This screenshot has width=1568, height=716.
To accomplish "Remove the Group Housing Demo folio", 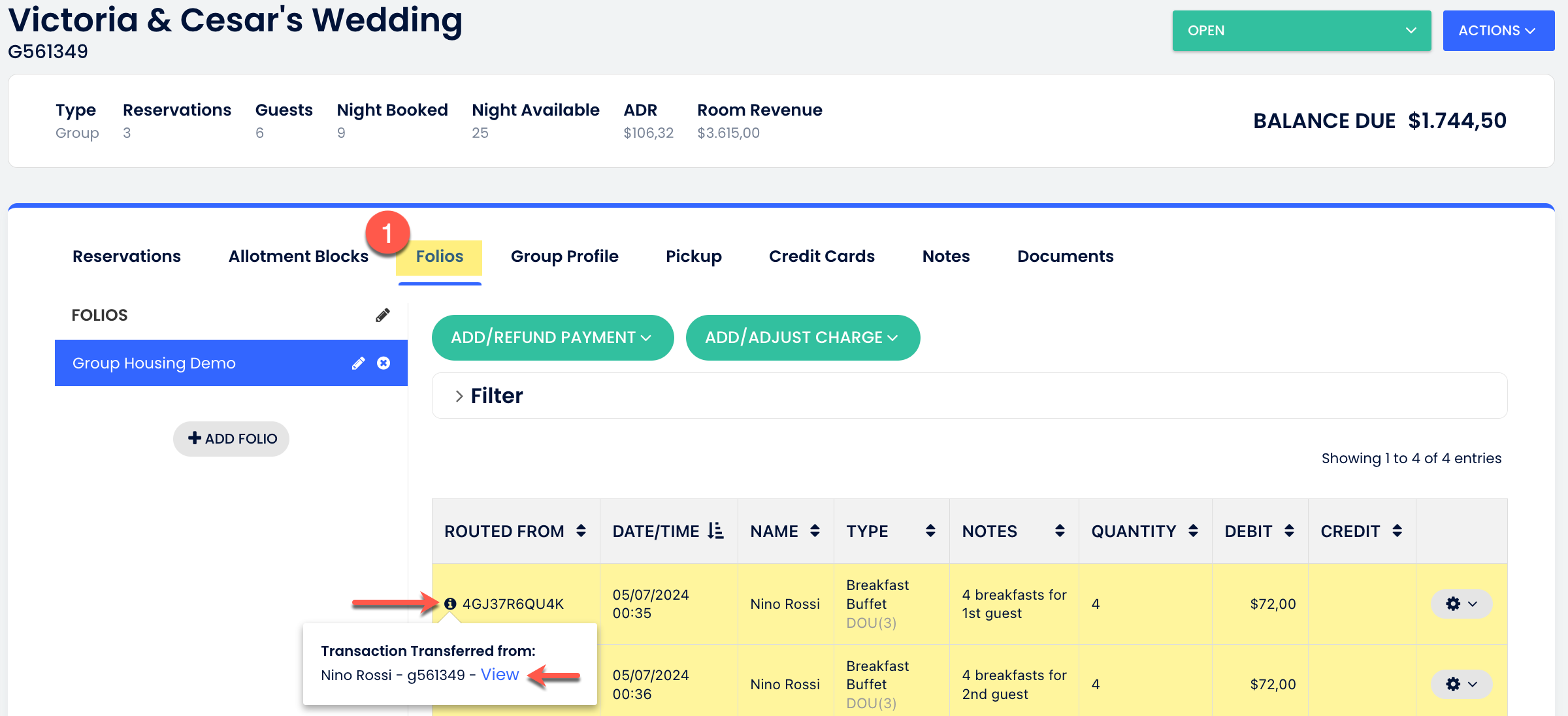I will (384, 363).
